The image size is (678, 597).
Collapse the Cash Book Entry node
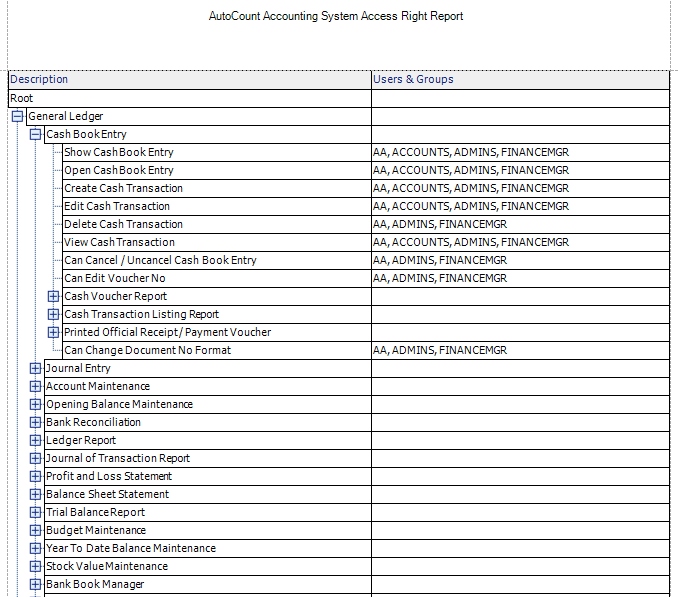(x=35, y=134)
